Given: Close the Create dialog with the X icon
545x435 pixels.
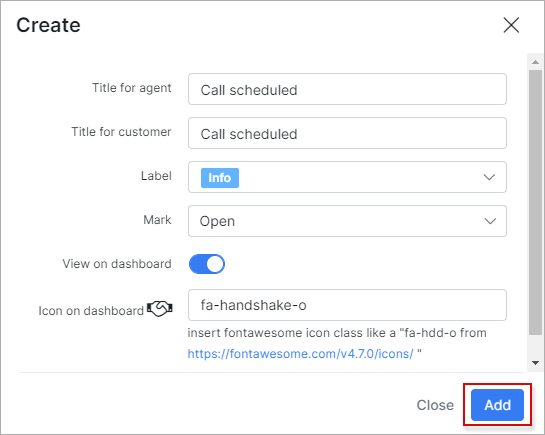Looking at the screenshot, I should (511, 25).
